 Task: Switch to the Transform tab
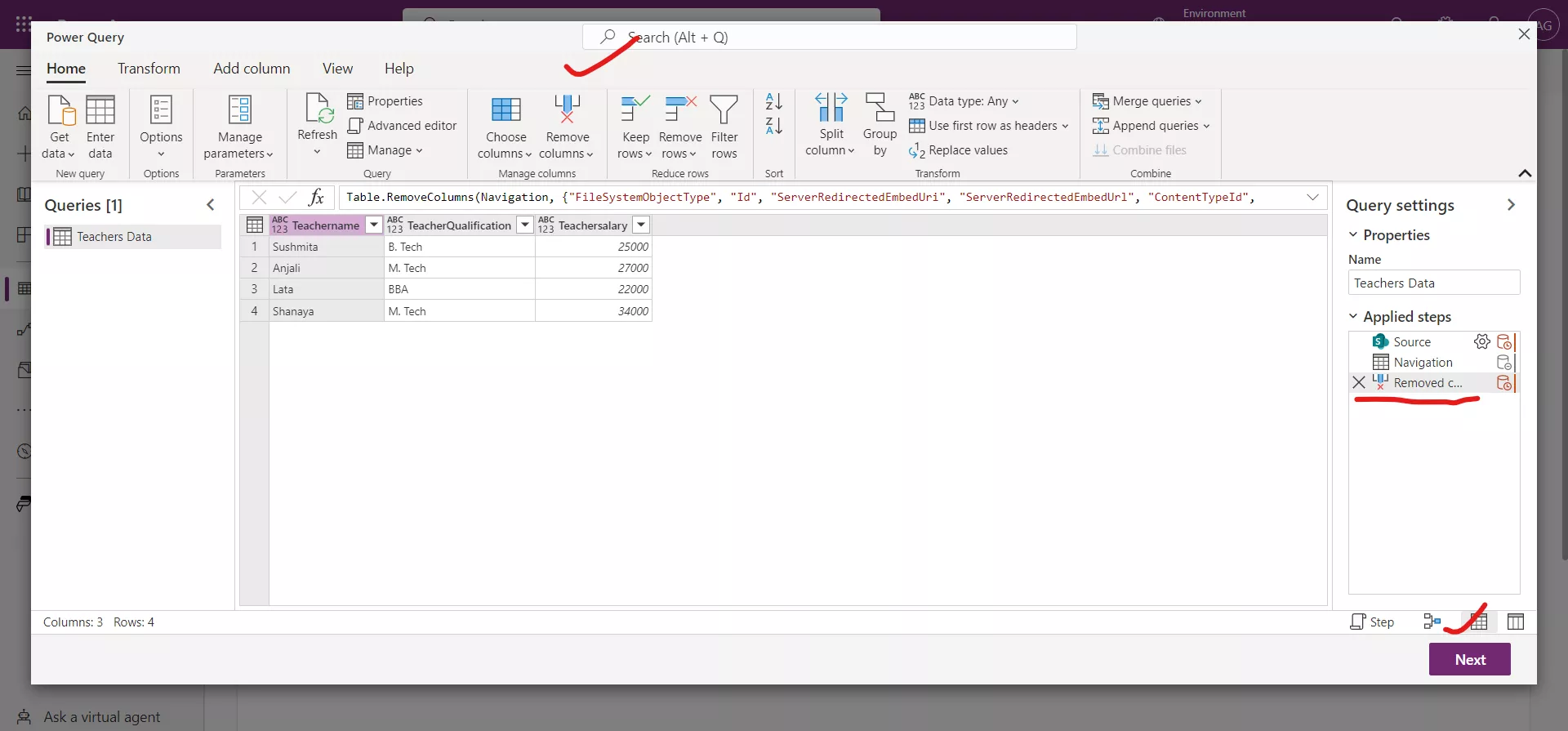click(149, 69)
